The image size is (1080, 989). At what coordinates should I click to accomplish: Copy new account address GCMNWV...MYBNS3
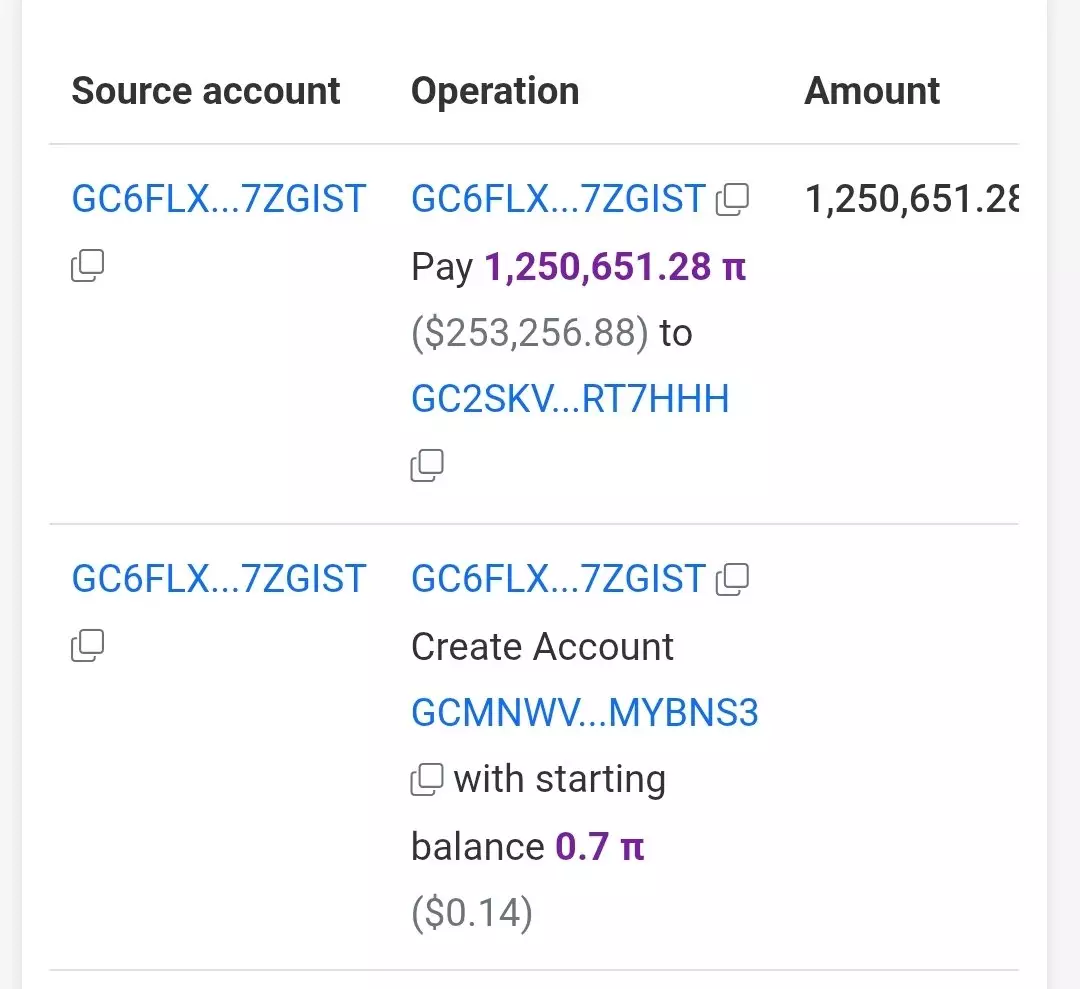427,780
